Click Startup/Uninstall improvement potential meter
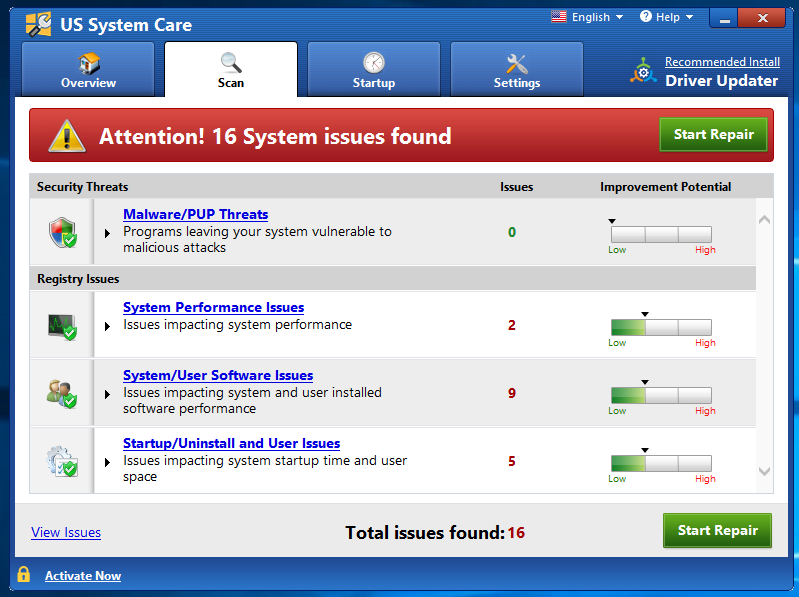 click(661, 464)
